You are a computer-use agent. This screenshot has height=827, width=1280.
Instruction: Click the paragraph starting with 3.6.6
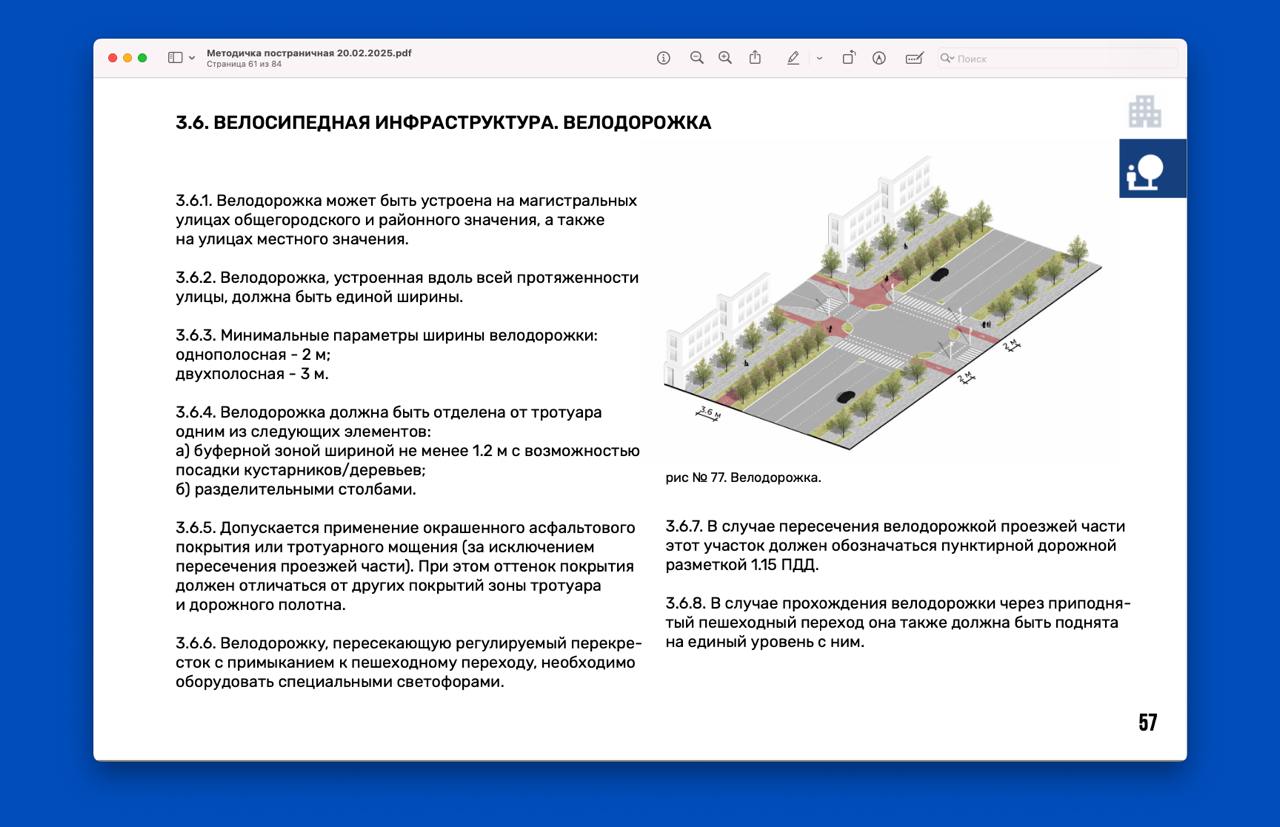click(409, 663)
